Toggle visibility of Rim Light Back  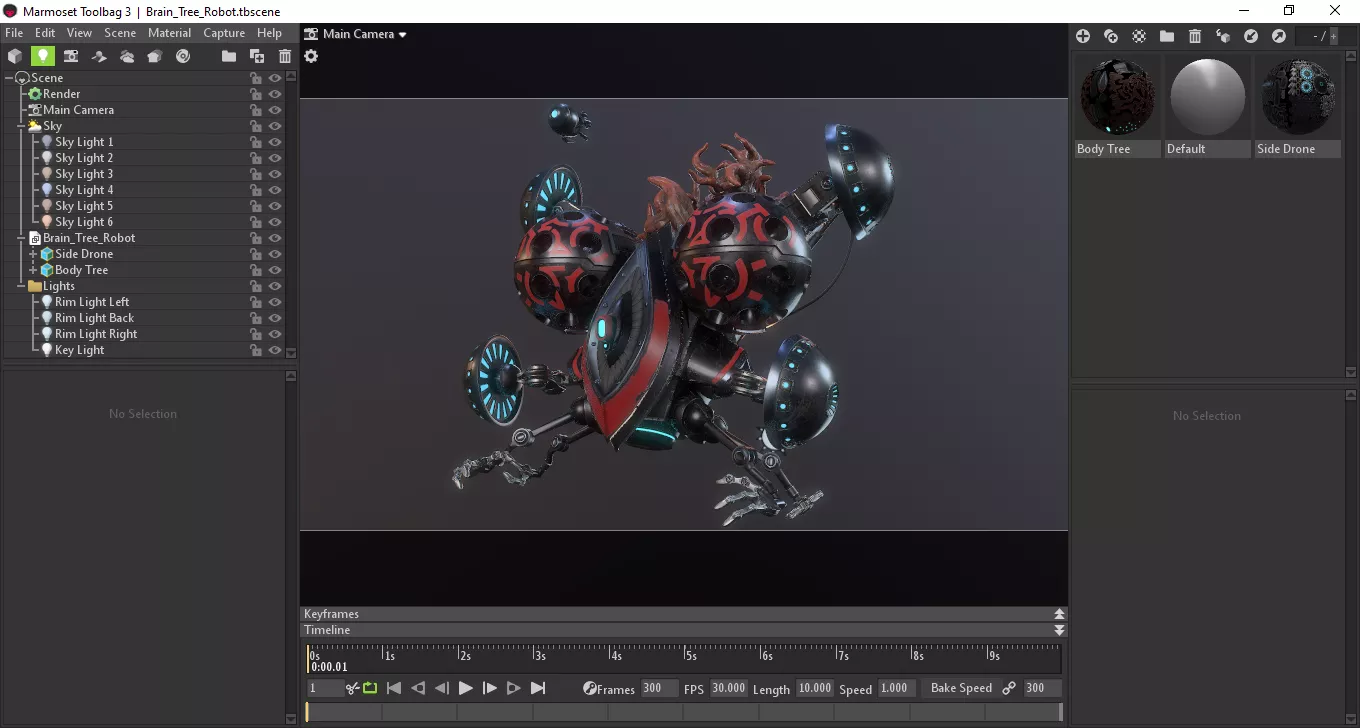(274, 318)
